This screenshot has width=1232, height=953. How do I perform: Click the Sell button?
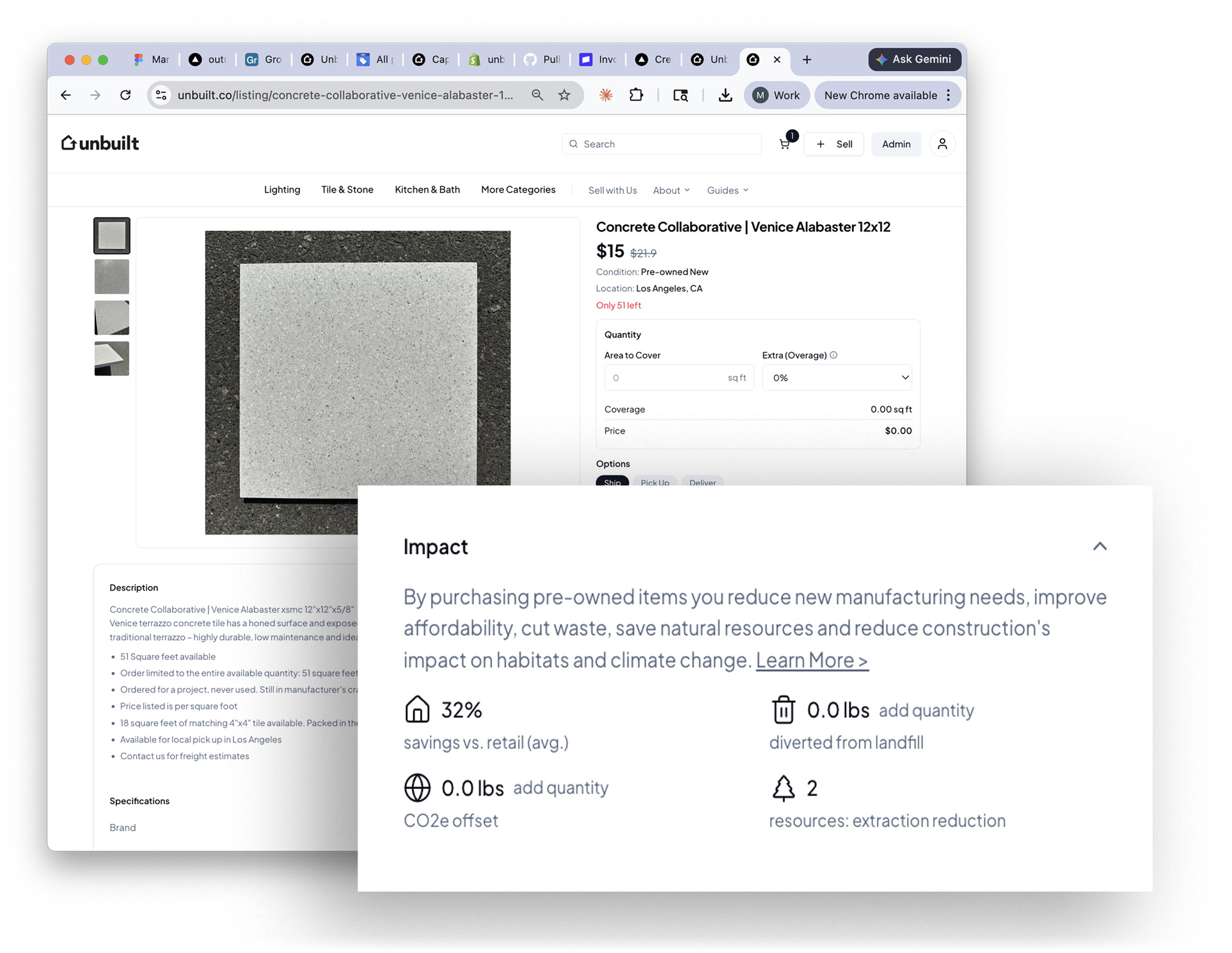(x=833, y=144)
